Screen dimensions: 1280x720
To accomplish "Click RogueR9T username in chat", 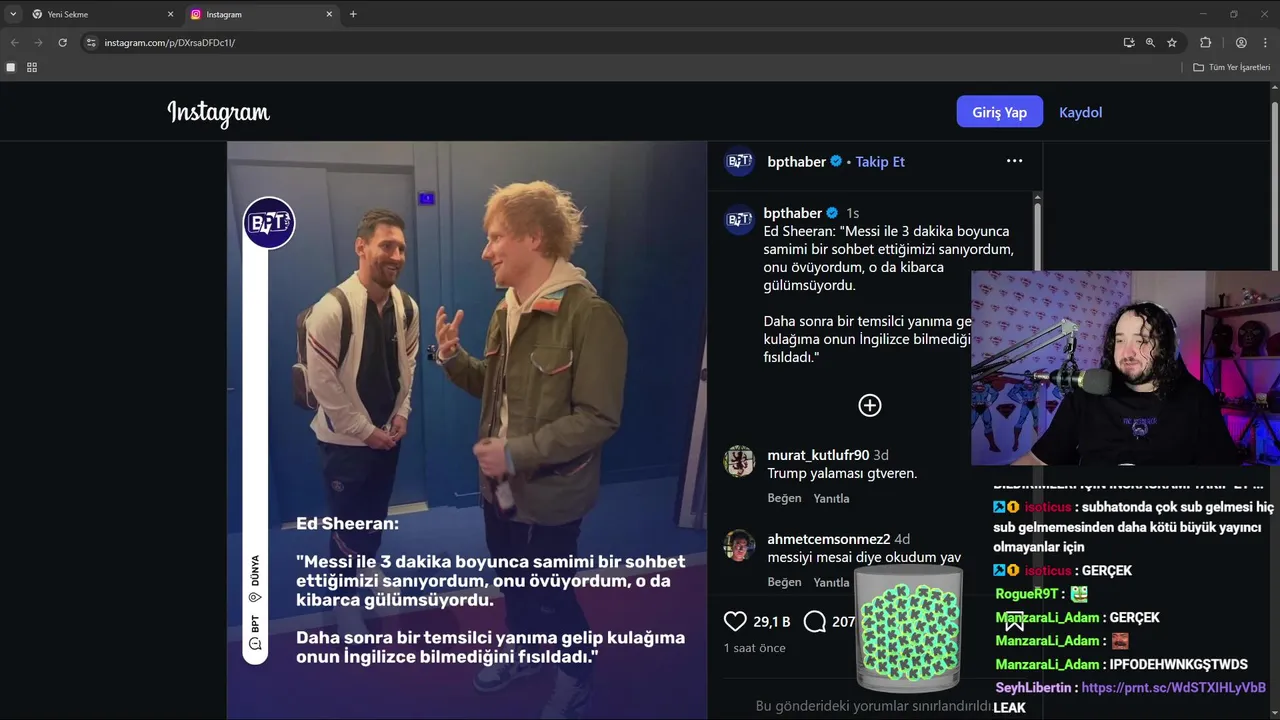I will pyautogui.click(x=1027, y=594).
